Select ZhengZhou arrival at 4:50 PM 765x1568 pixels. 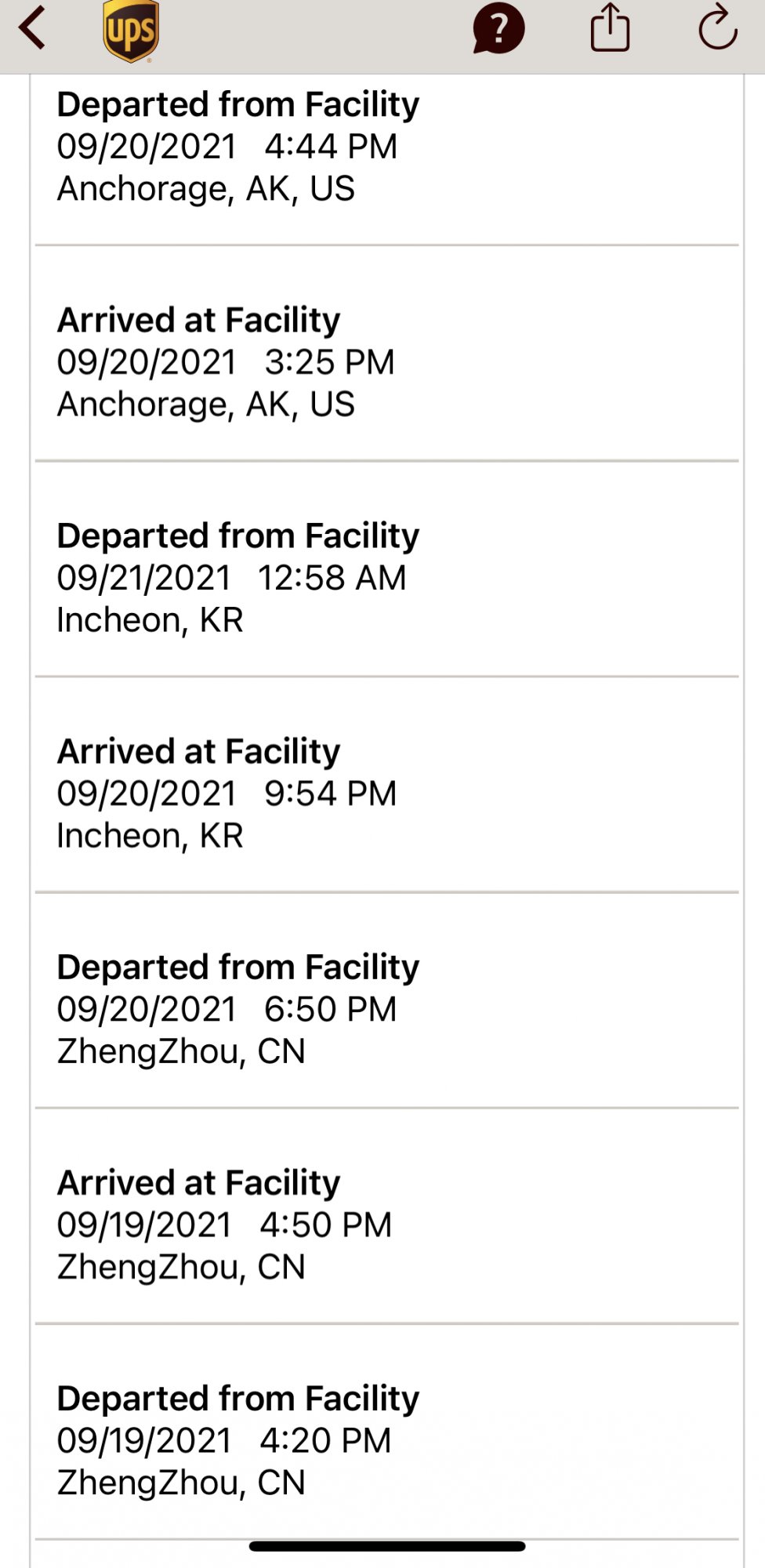386,1225
